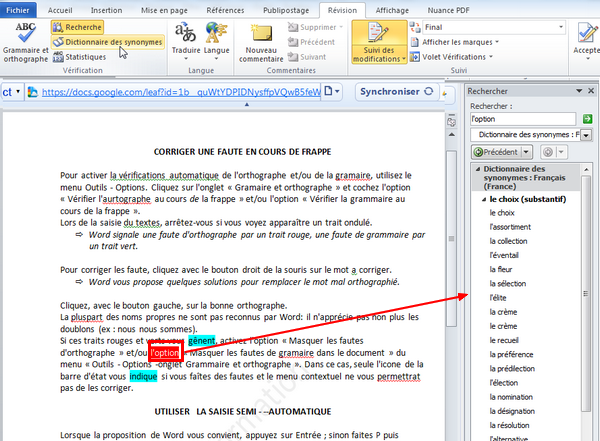Click the Rechercher search input field
Viewport: 600px width, 441px height.
pyautogui.click(x=523, y=119)
